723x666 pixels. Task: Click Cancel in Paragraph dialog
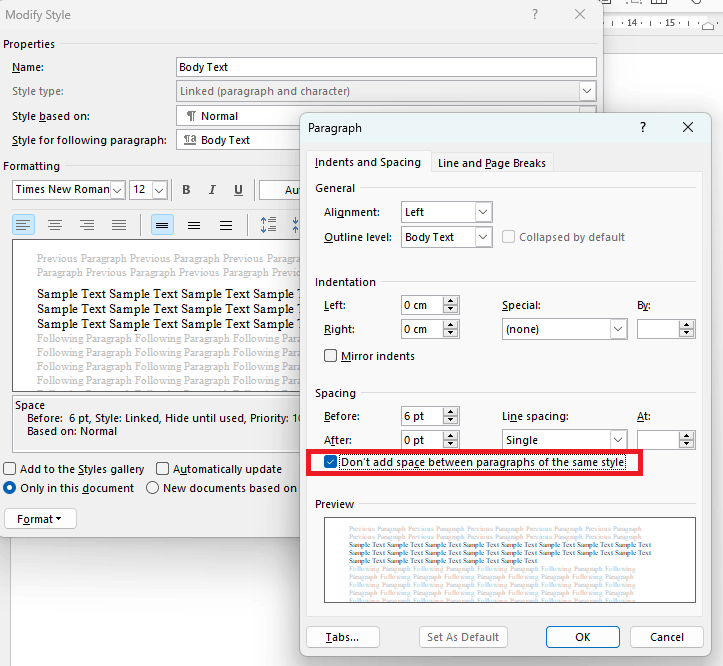point(667,637)
